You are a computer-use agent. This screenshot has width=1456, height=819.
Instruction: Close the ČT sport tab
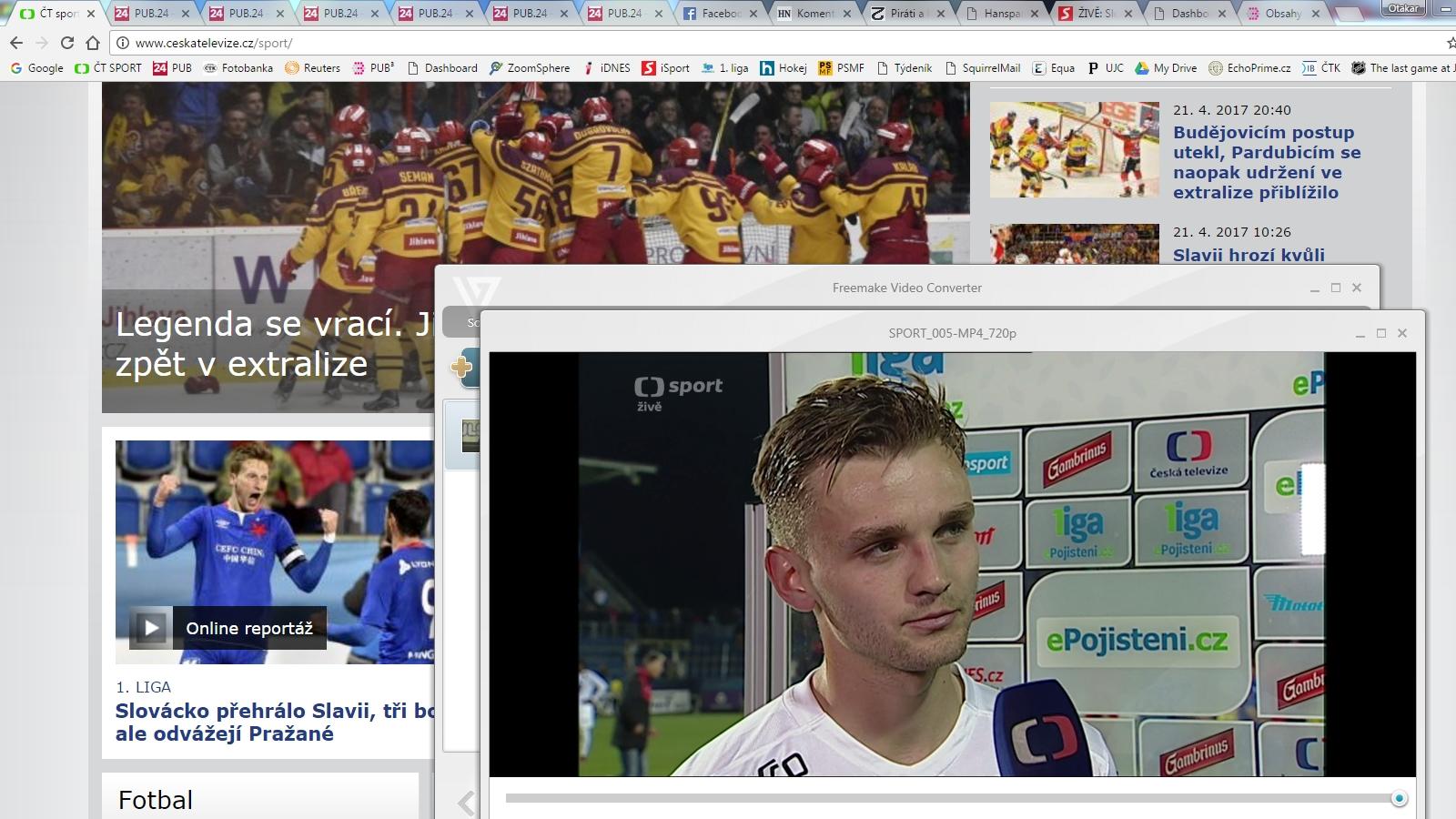pyautogui.click(x=91, y=14)
